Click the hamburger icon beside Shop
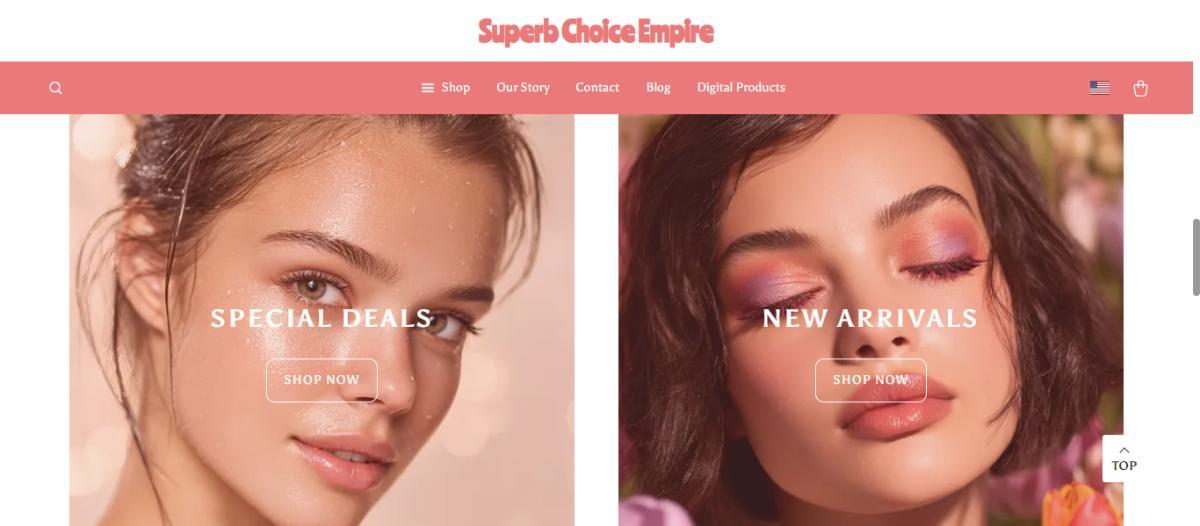This screenshot has height=526, width=1200. pyautogui.click(x=428, y=88)
